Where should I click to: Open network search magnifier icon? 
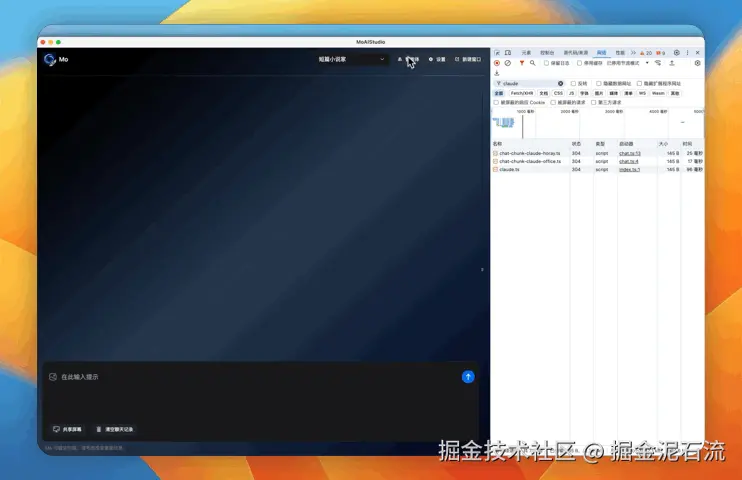[532, 63]
